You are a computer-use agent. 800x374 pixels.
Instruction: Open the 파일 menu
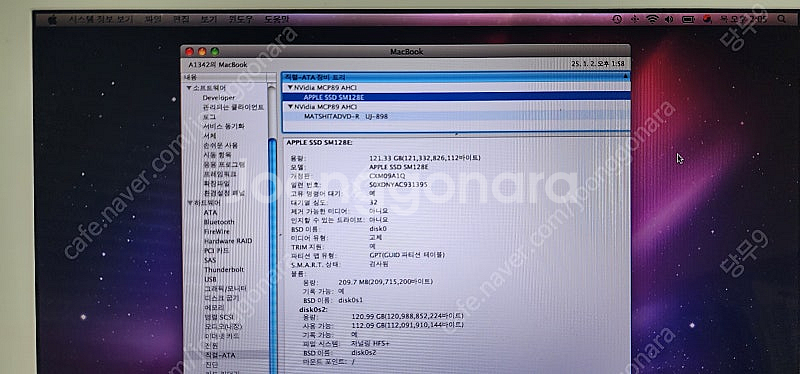pyautogui.click(x=153, y=19)
